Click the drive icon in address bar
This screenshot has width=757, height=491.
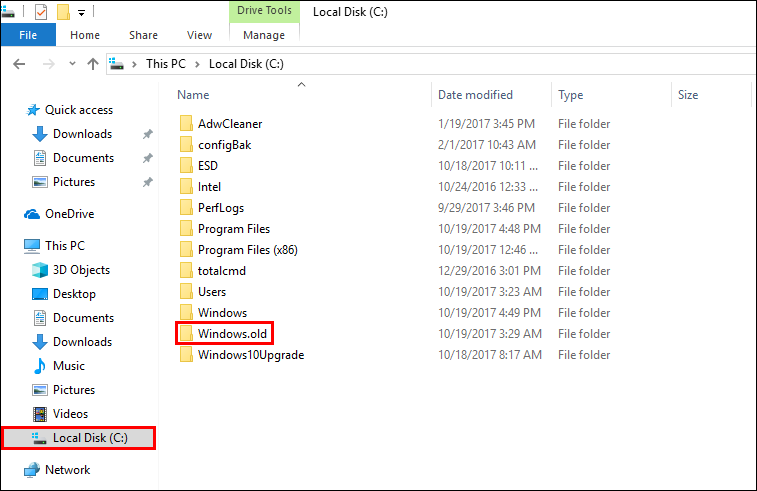point(116,64)
